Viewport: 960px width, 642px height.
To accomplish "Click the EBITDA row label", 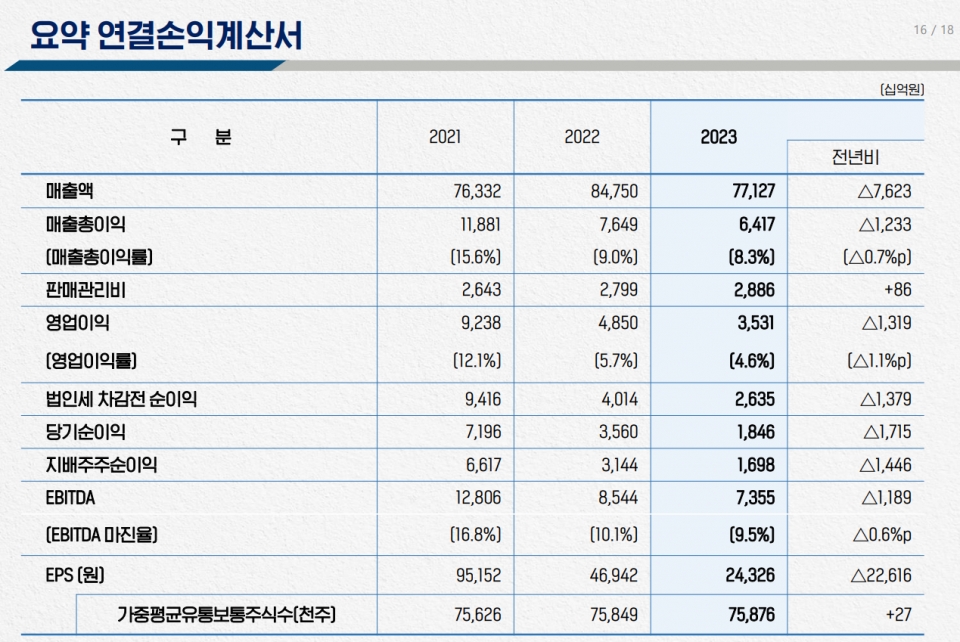I will 70,498.
